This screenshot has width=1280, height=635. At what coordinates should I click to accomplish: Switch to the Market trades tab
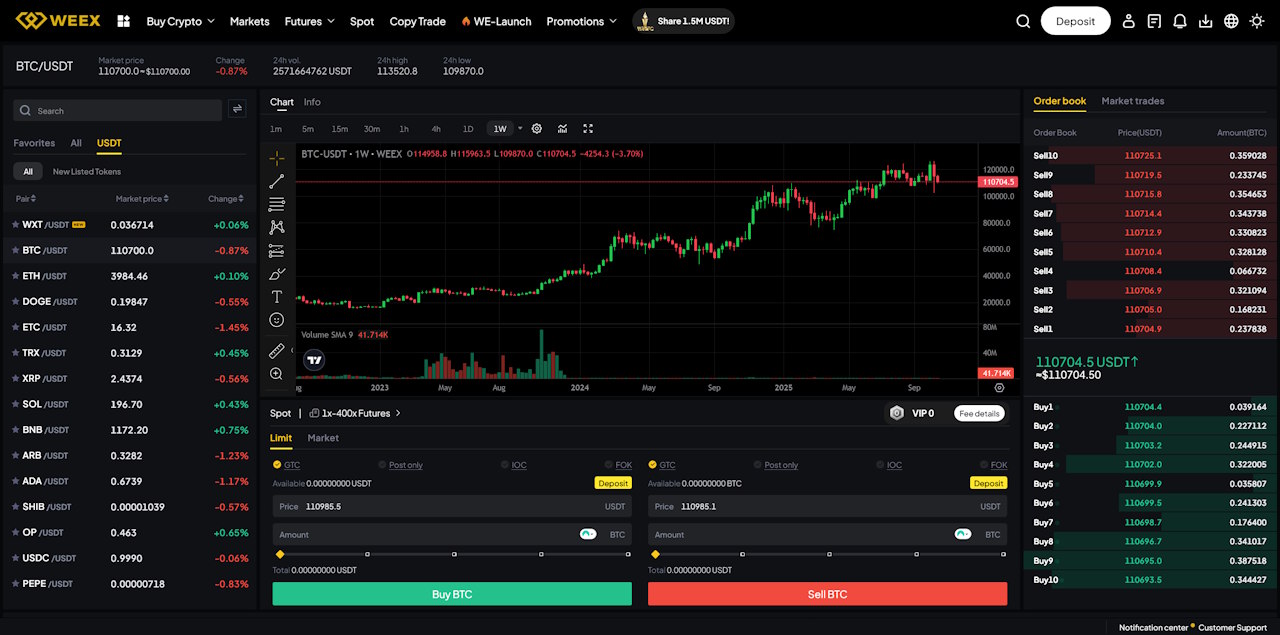tap(1133, 101)
